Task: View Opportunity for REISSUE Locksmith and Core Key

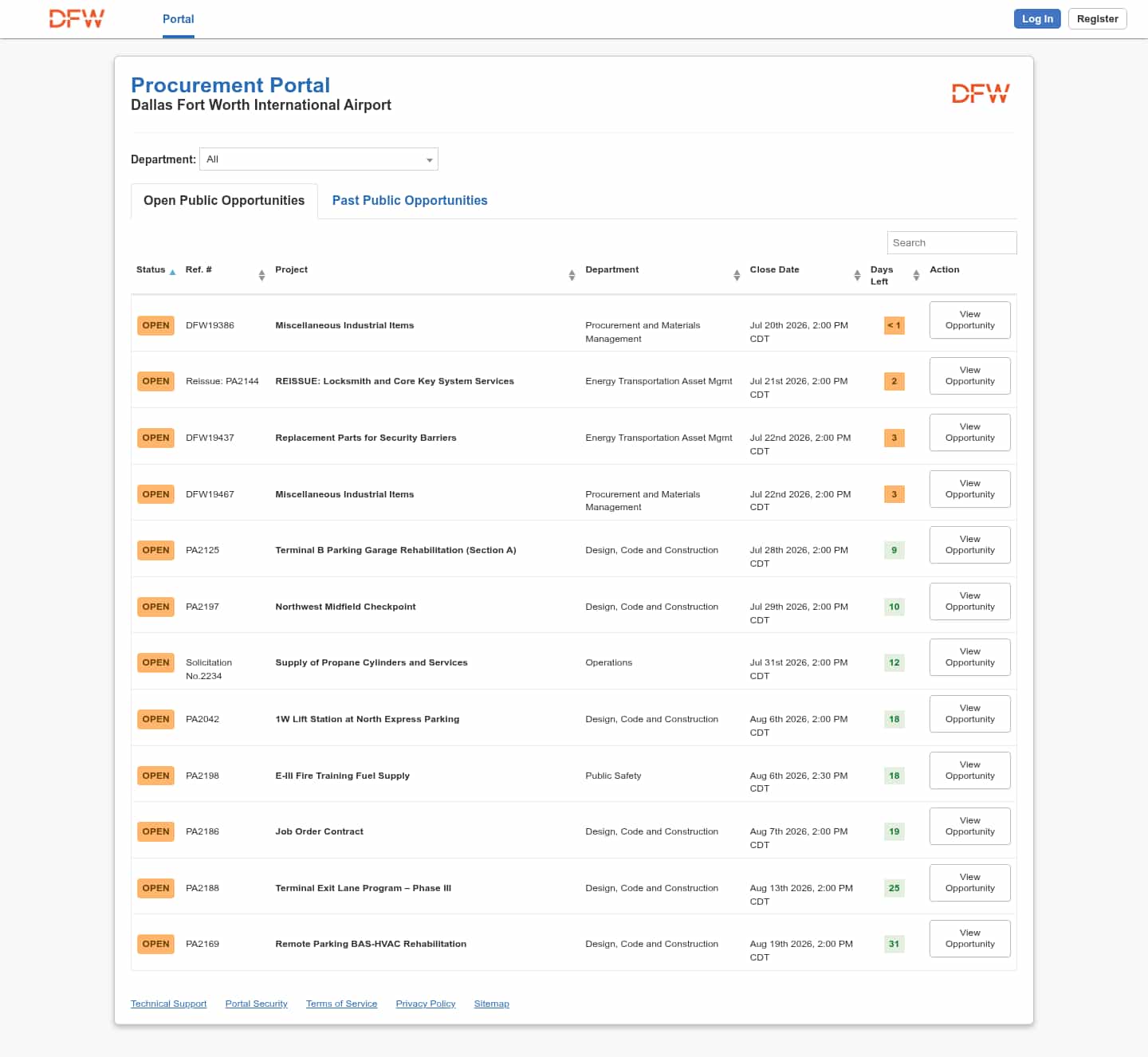Action: click(970, 375)
